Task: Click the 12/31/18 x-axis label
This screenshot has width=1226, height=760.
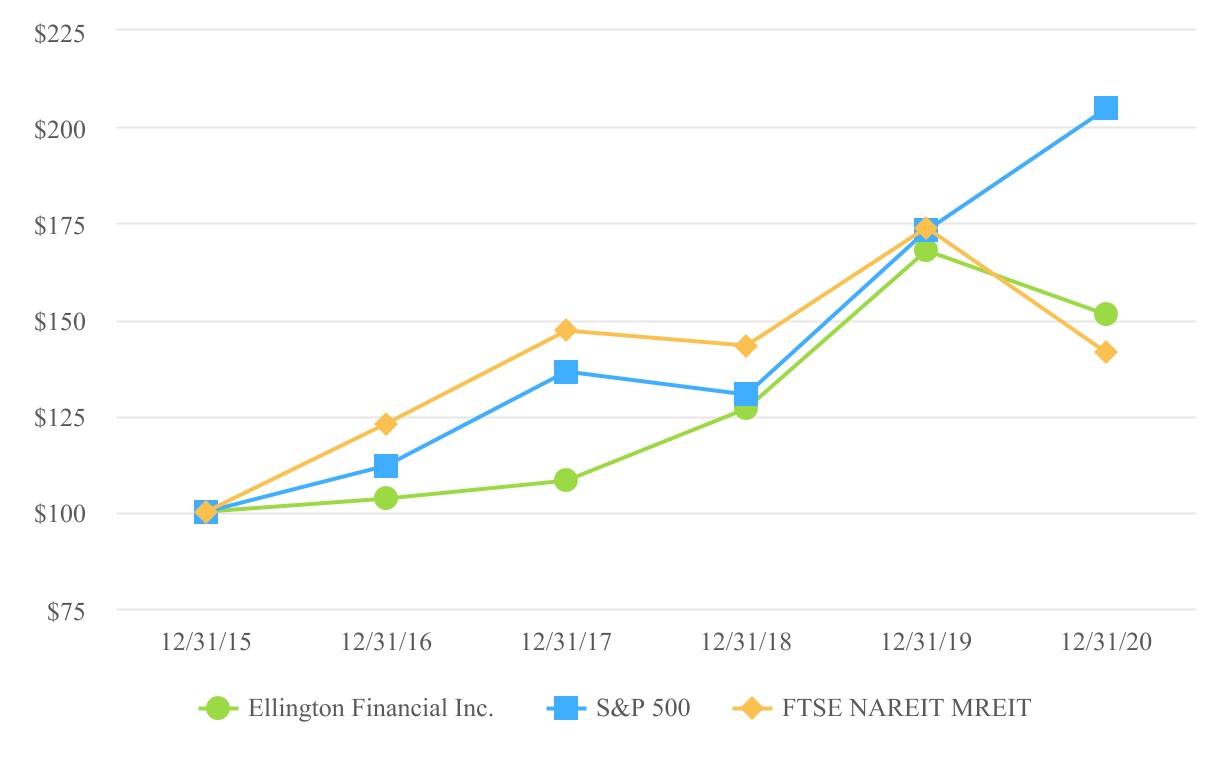Action: [746, 643]
